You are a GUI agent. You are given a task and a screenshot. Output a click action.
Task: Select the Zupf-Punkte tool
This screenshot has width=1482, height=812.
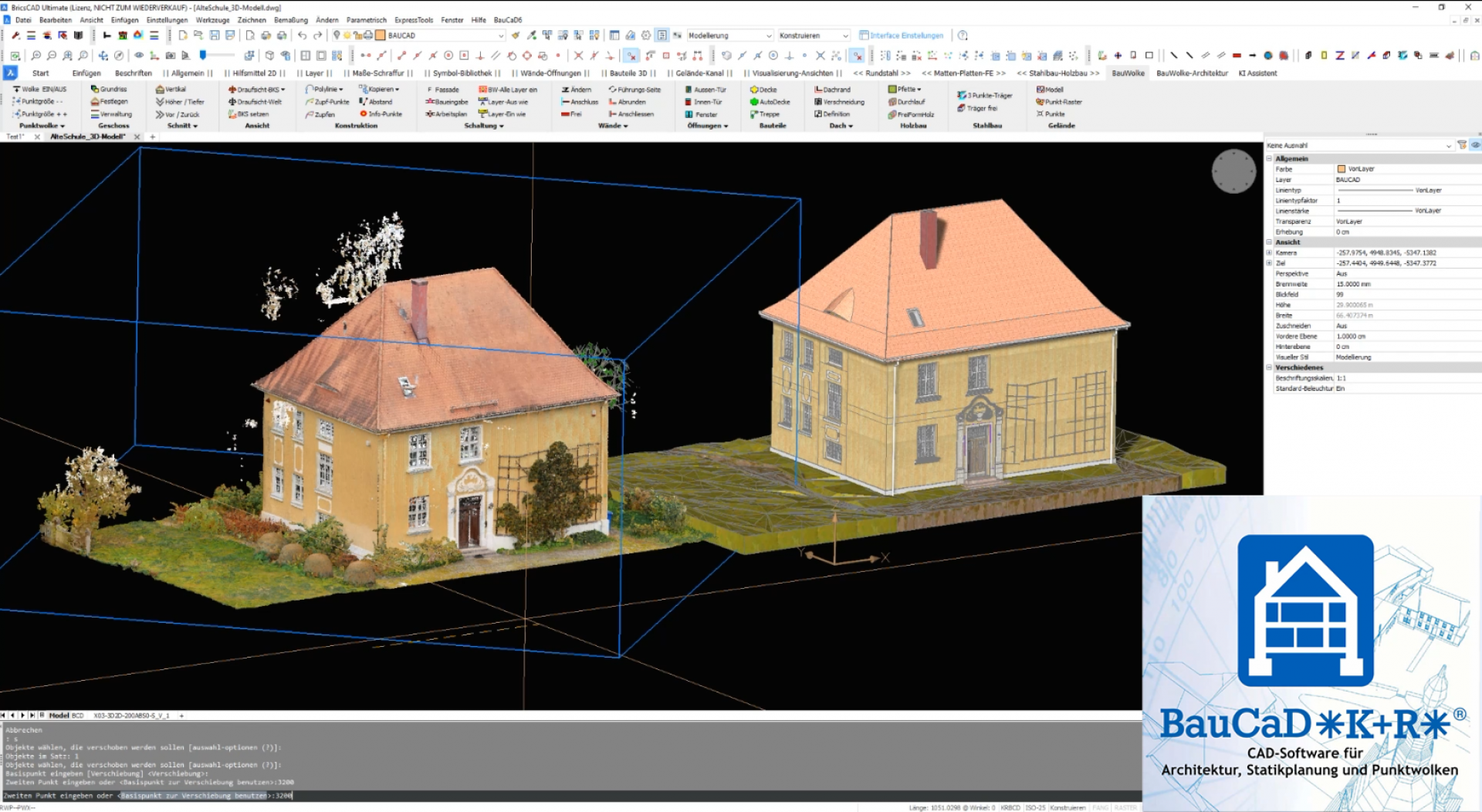tap(327, 102)
